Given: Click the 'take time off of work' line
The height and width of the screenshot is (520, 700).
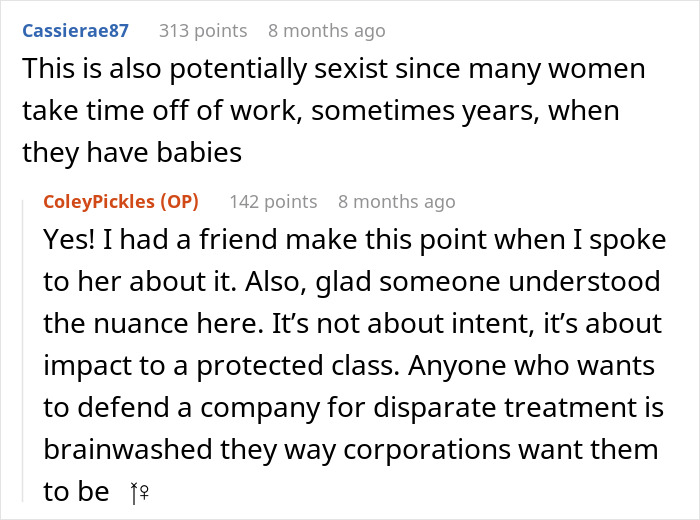Looking at the screenshot, I should (320, 111).
